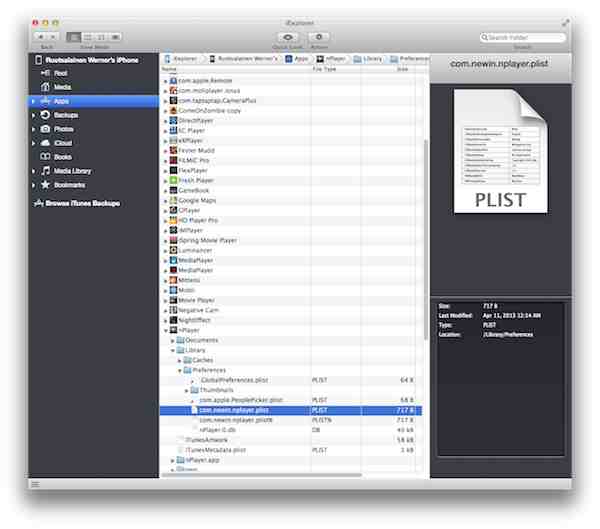Select the Google Maps app row
The image size is (600, 529).
coord(291,200)
